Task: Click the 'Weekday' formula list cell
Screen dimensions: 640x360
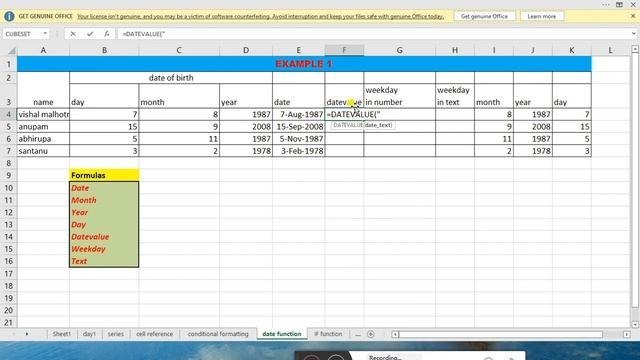Action: pos(104,249)
